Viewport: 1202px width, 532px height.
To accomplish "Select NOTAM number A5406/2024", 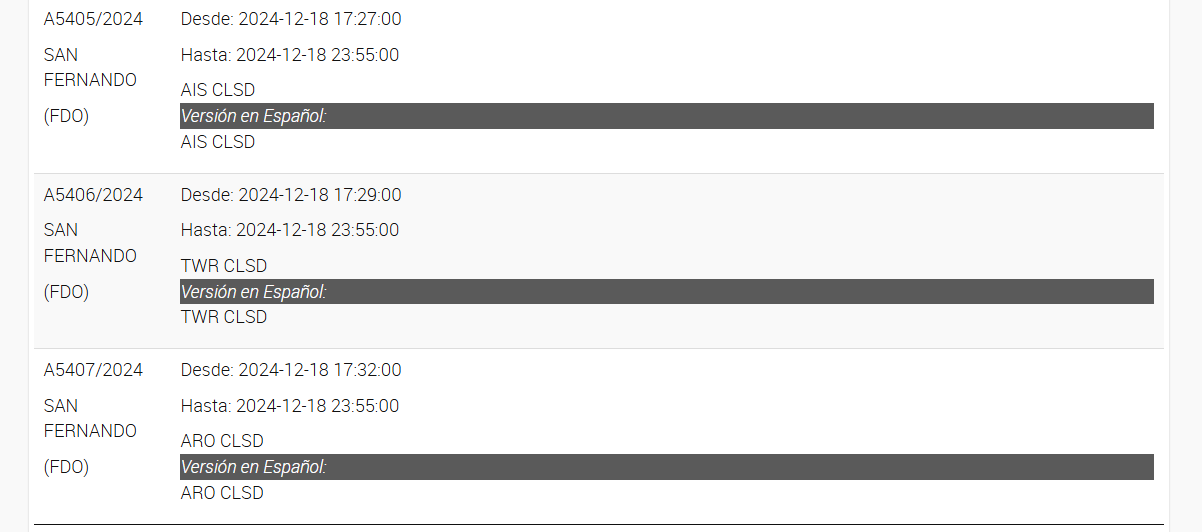I will 93,194.
